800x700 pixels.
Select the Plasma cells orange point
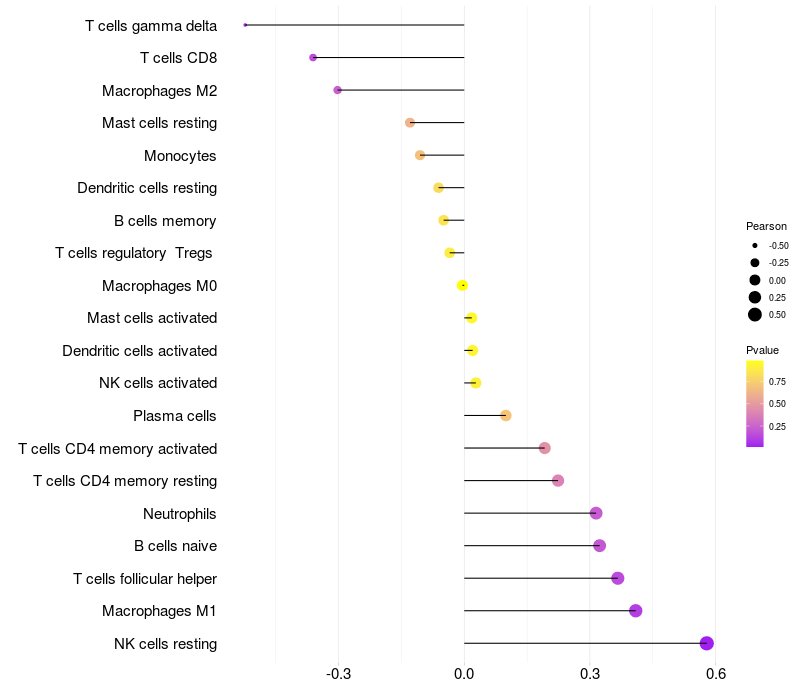tap(506, 416)
